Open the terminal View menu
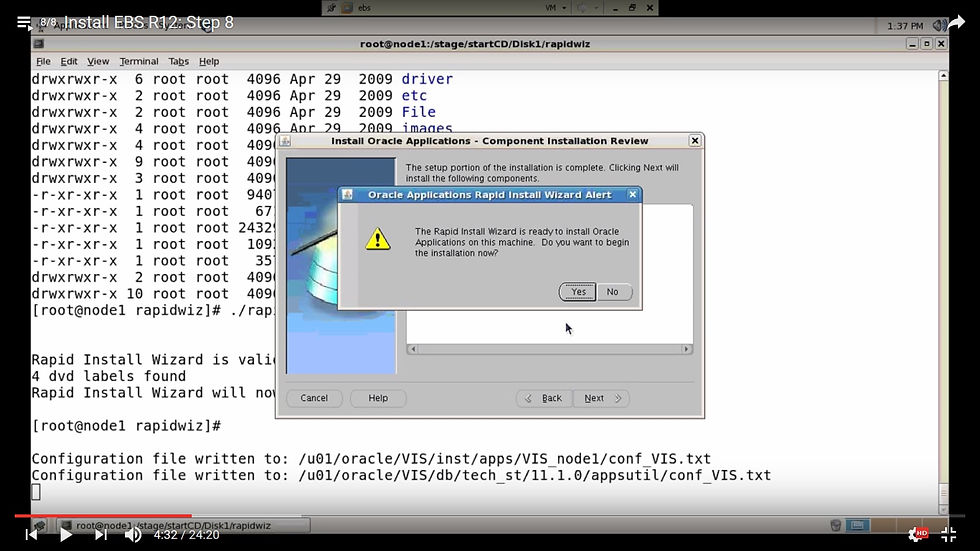The image size is (980, 551). pos(98,61)
